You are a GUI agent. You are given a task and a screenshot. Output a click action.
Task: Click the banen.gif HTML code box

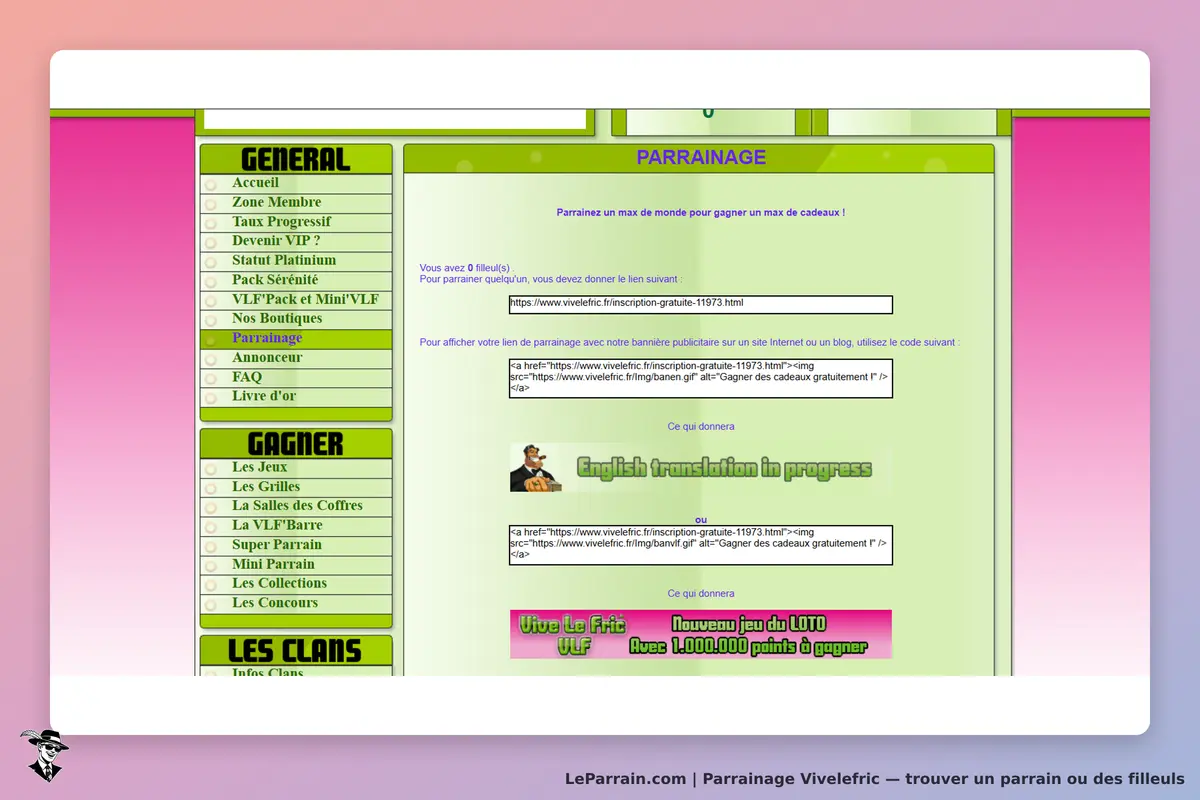[x=700, y=379]
